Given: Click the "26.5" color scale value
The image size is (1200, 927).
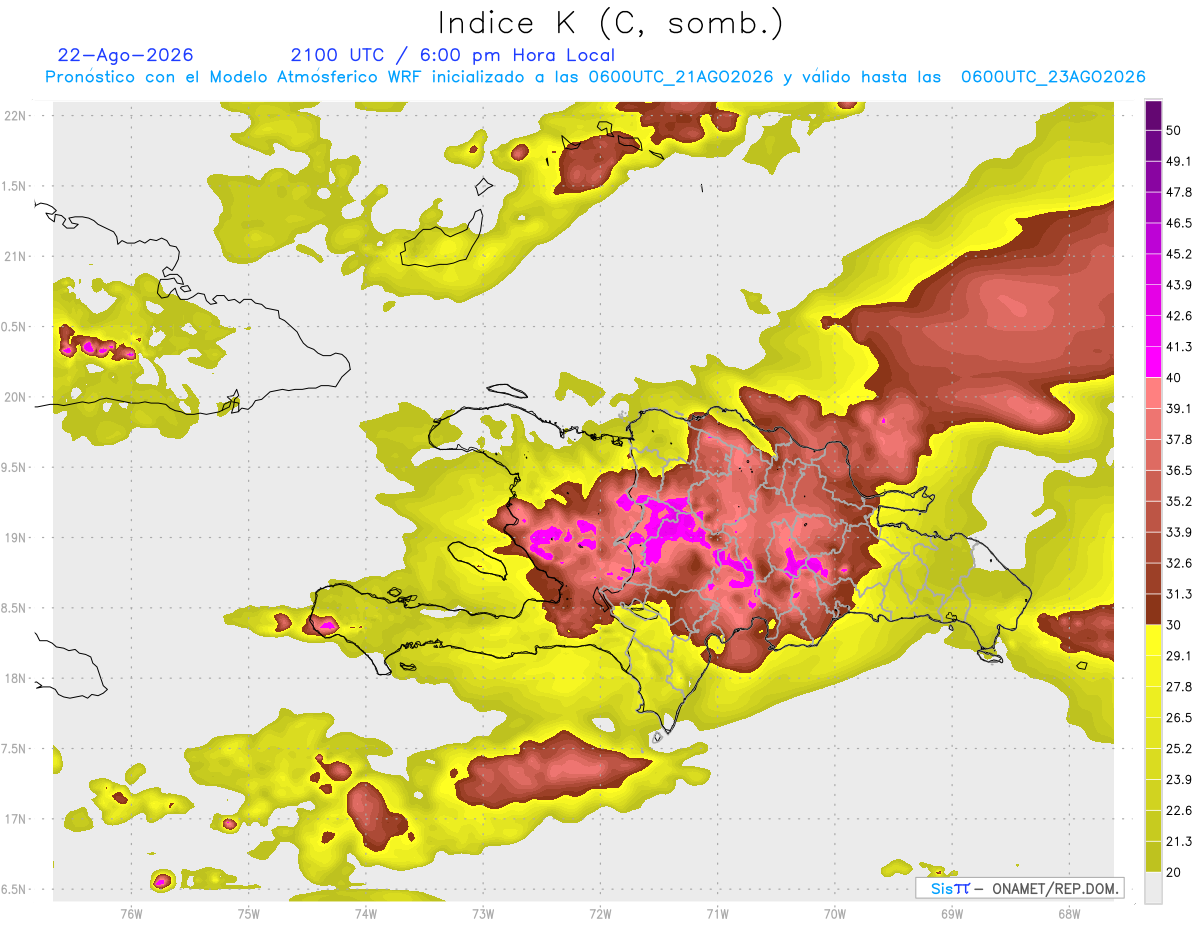Looking at the screenshot, I should (1179, 717).
